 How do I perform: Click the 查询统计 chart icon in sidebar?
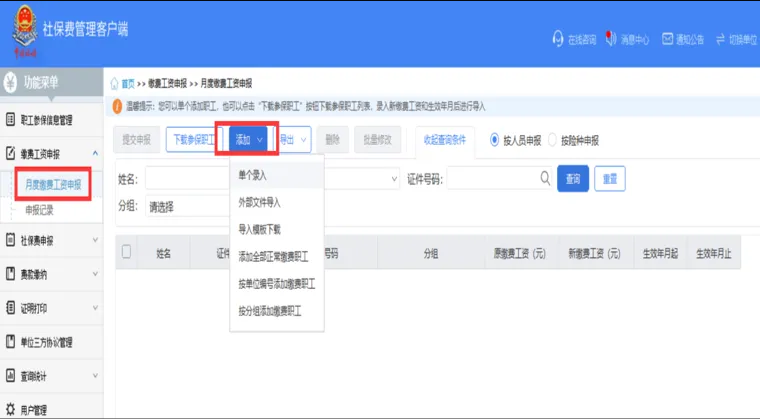point(10,375)
